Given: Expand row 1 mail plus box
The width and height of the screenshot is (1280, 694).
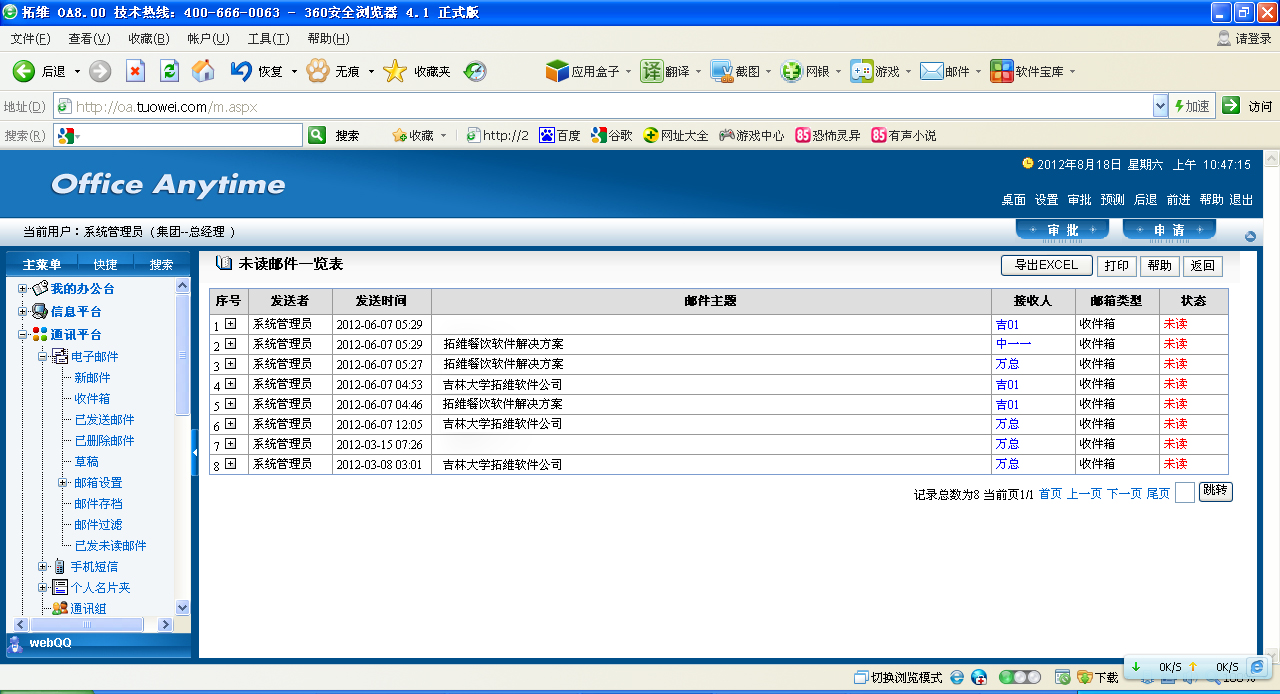Looking at the screenshot, I should pyautogui.click(x=231, y=324).
